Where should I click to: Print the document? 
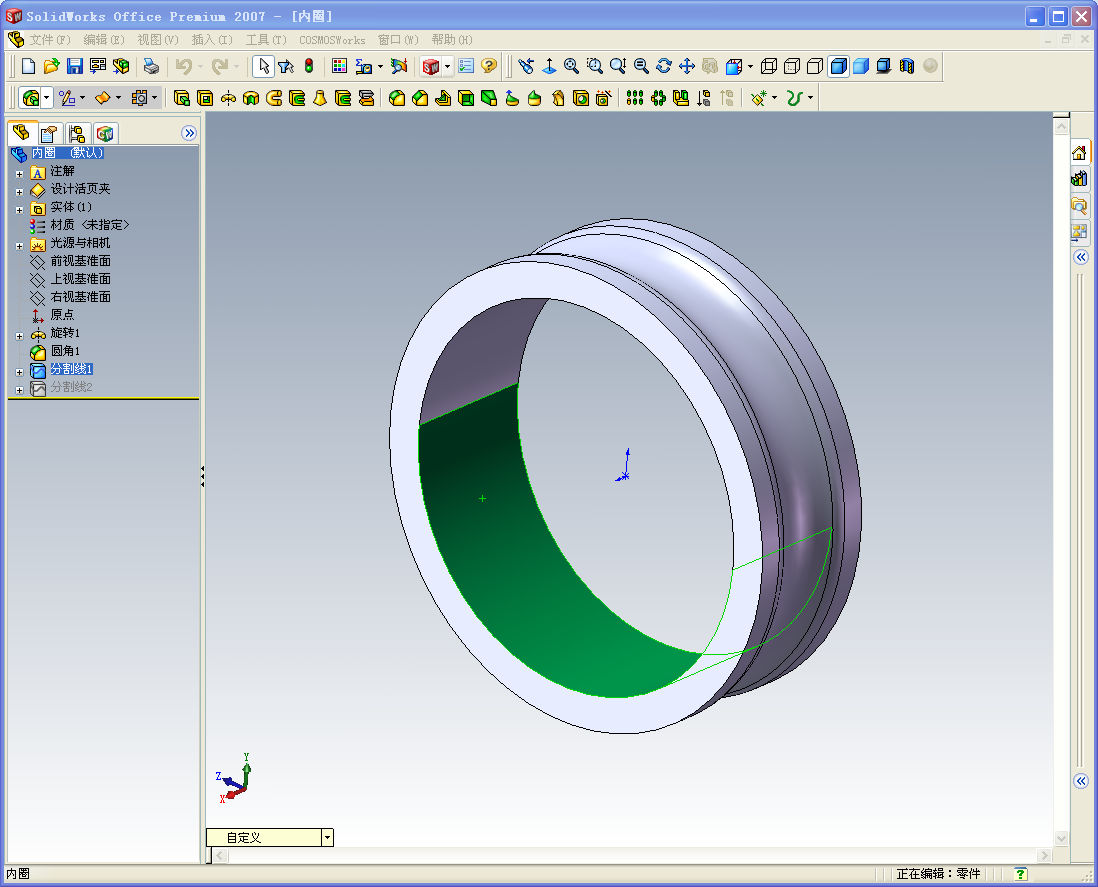coord(151,67)
